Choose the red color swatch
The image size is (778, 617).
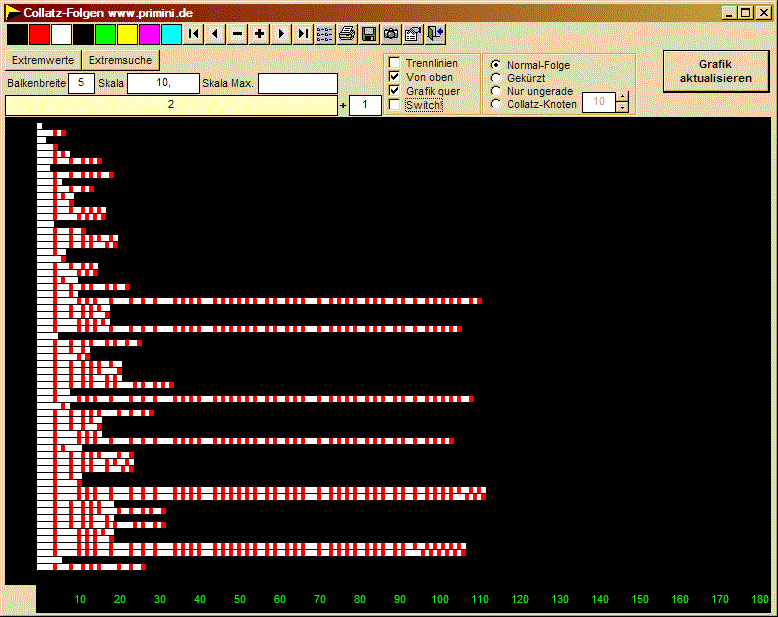click(x=39, y=35)
